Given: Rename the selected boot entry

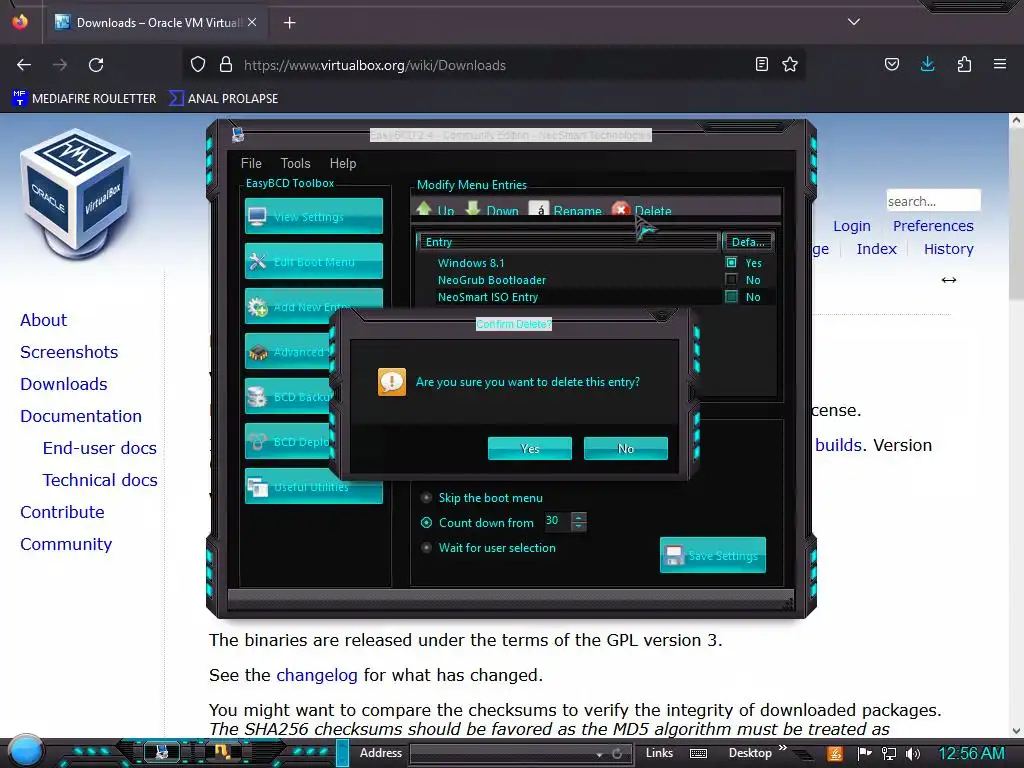Looking at the screenshot, I should click(x=566, y=210).
